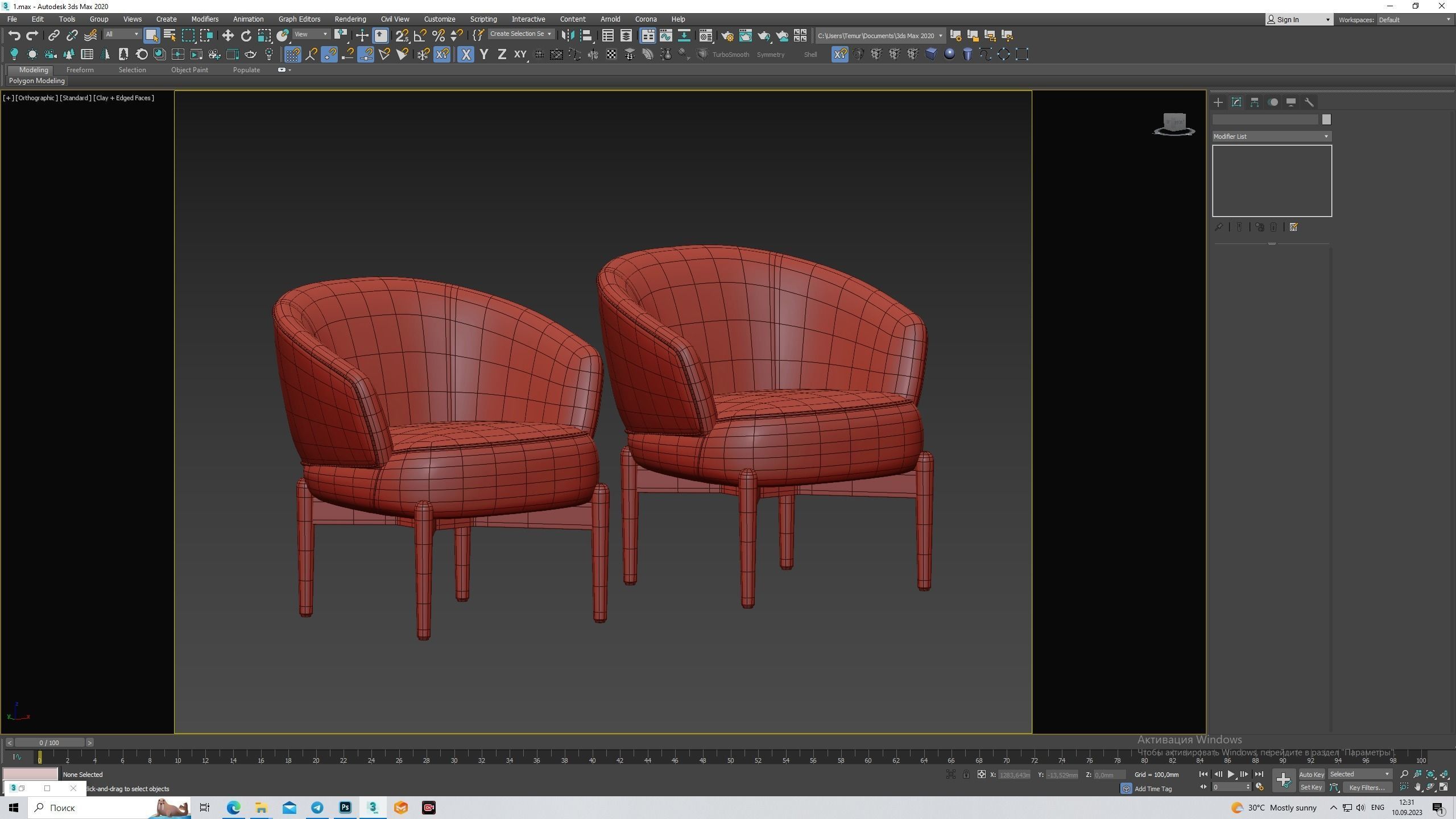This screenshot has width=1456, height=819.
Task: Open the Rendered Frame Window icon
Action: point(745,35)
